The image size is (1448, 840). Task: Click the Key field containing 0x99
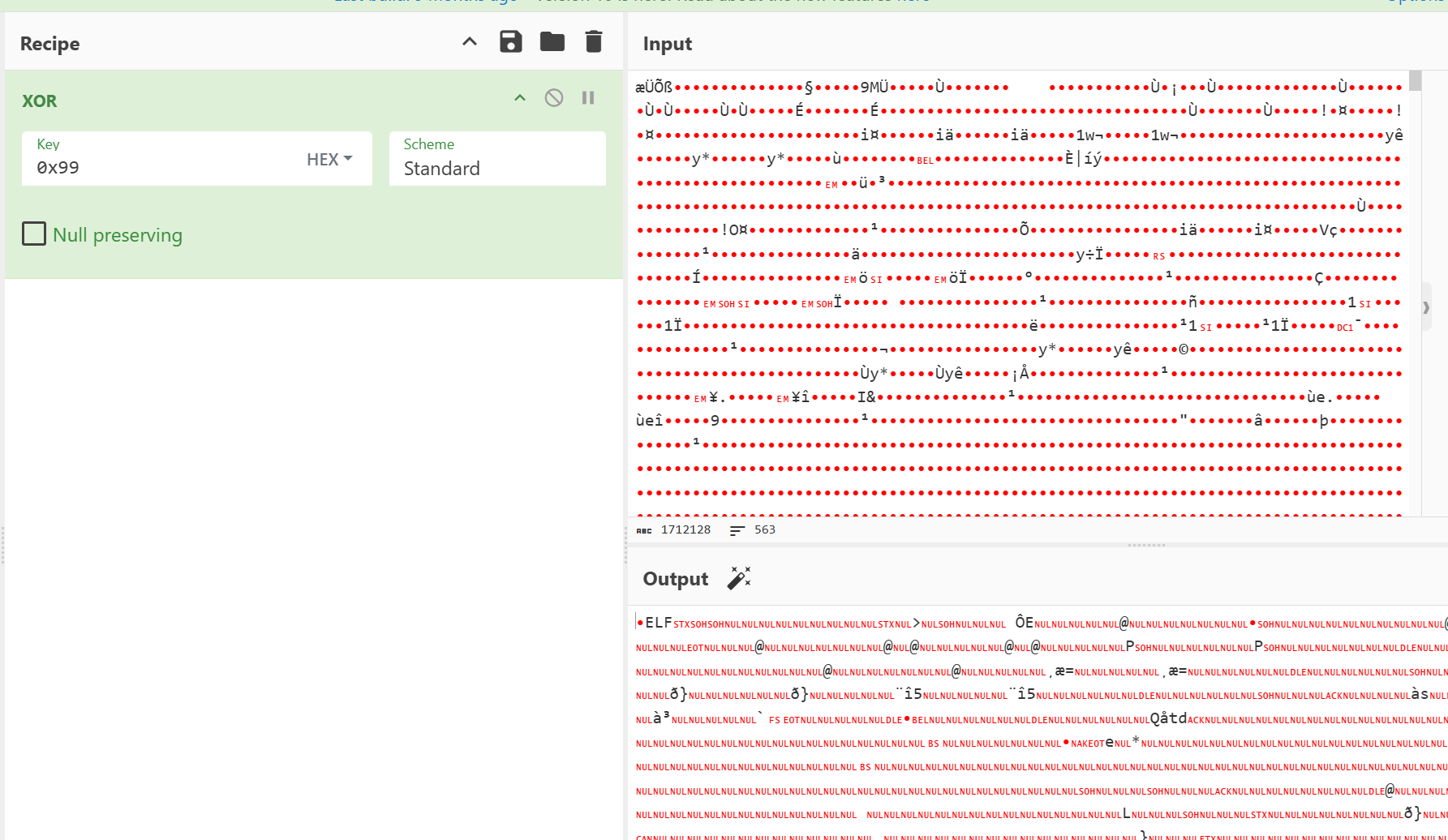coord(162,168)
